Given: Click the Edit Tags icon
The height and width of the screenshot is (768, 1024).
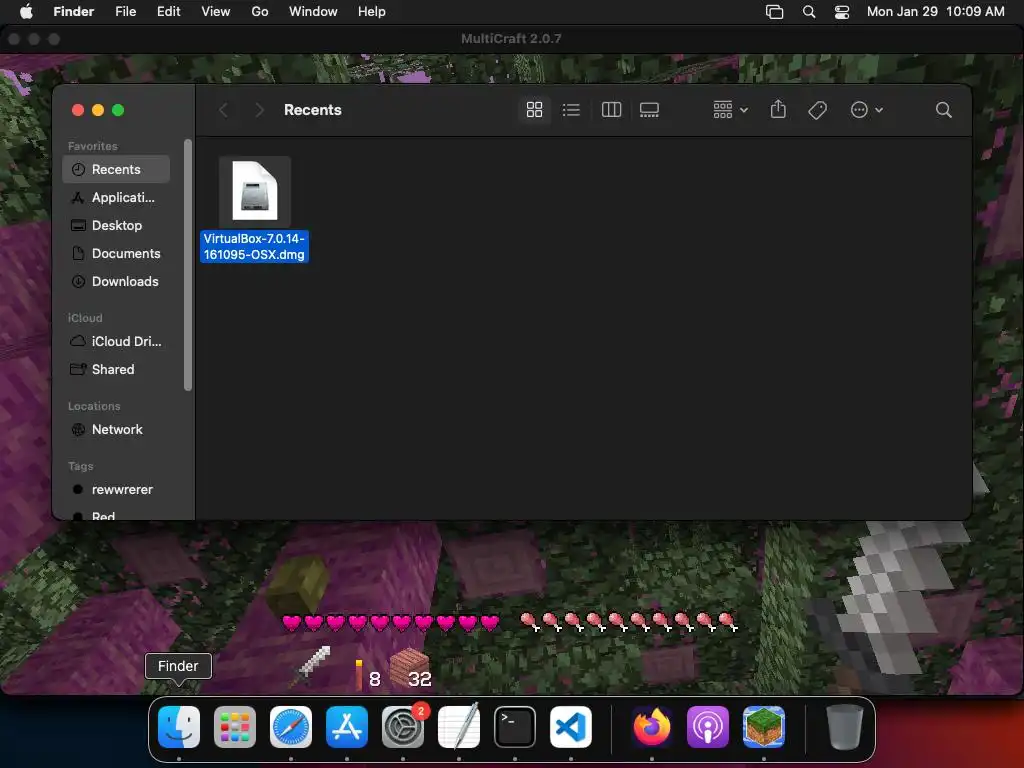Looking at the screenshot, I should (818, 110).
